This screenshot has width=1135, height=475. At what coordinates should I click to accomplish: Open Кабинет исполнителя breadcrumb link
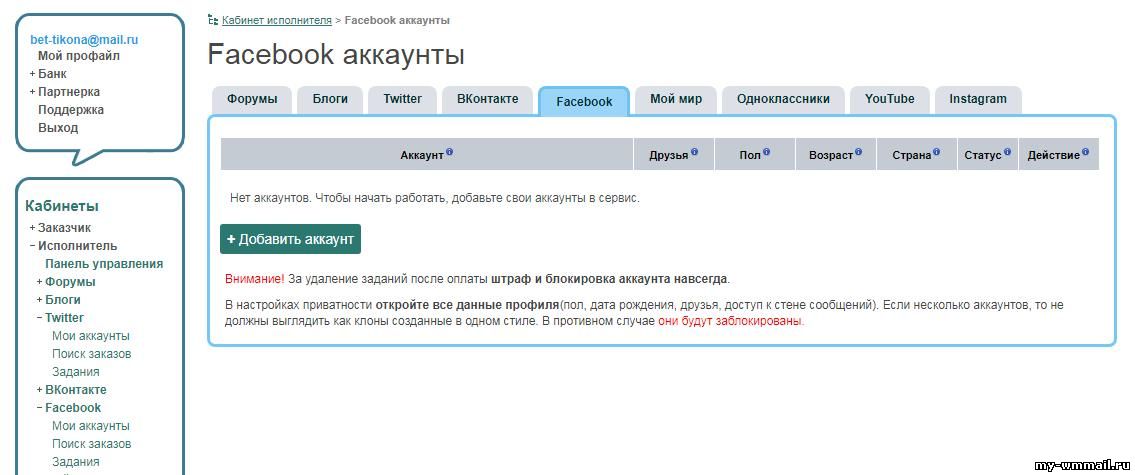point(277,20)
